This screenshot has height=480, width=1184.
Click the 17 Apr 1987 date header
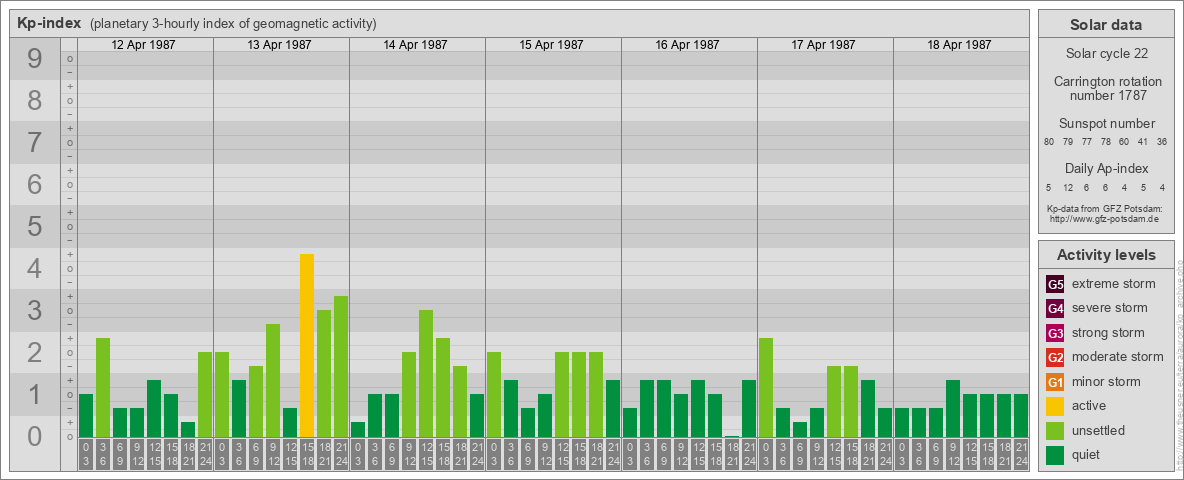(x=823, y=45)
